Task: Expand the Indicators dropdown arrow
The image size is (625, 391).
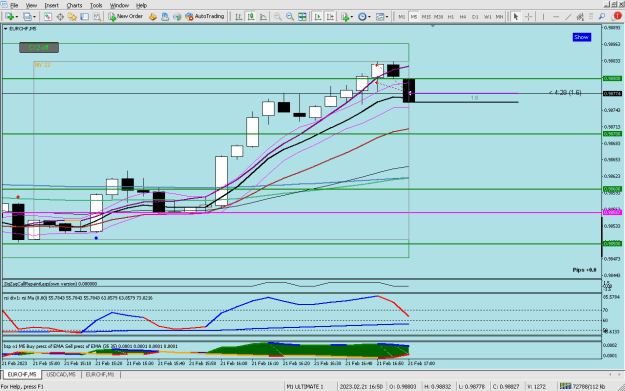Action: click(352, 17)
